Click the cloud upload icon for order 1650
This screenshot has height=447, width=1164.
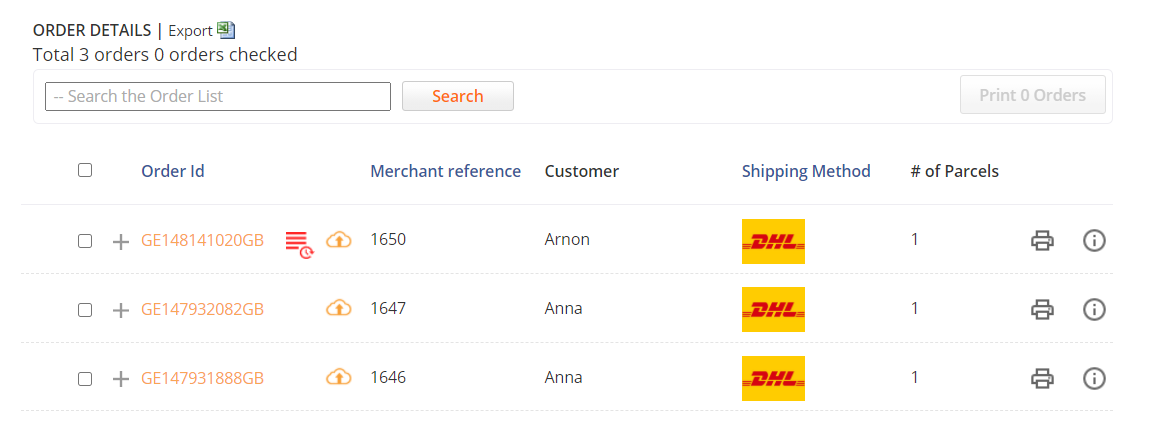(x=340, y=240)
